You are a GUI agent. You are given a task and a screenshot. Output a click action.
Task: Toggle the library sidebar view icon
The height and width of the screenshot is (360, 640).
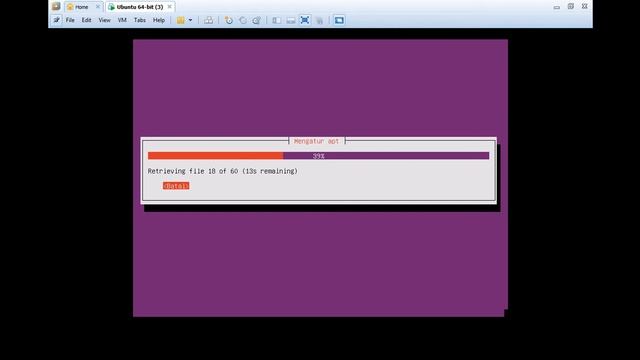tap(276, 20)
